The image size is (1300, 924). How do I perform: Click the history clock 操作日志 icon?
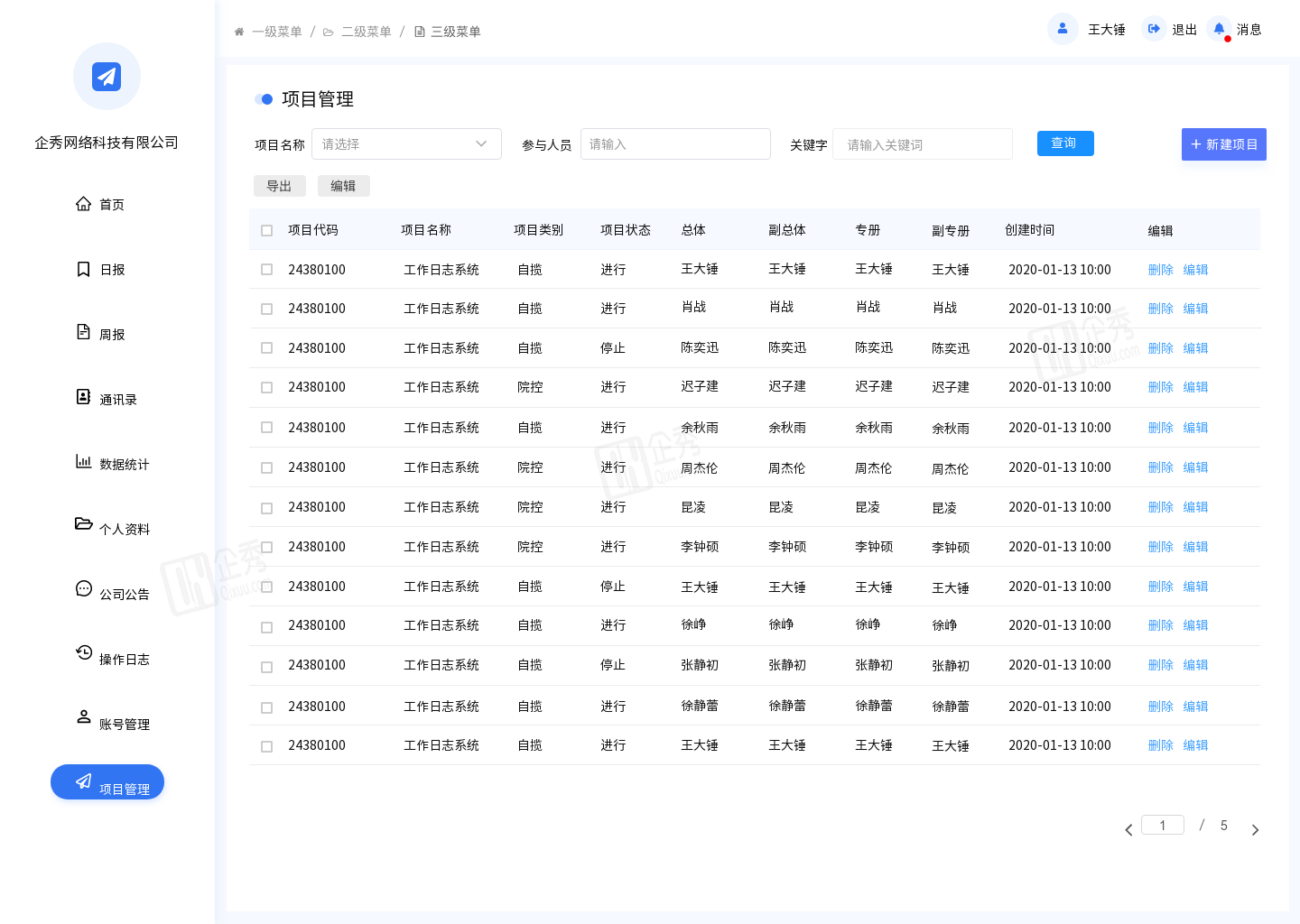pyautogui.click(x=83, y=652)
